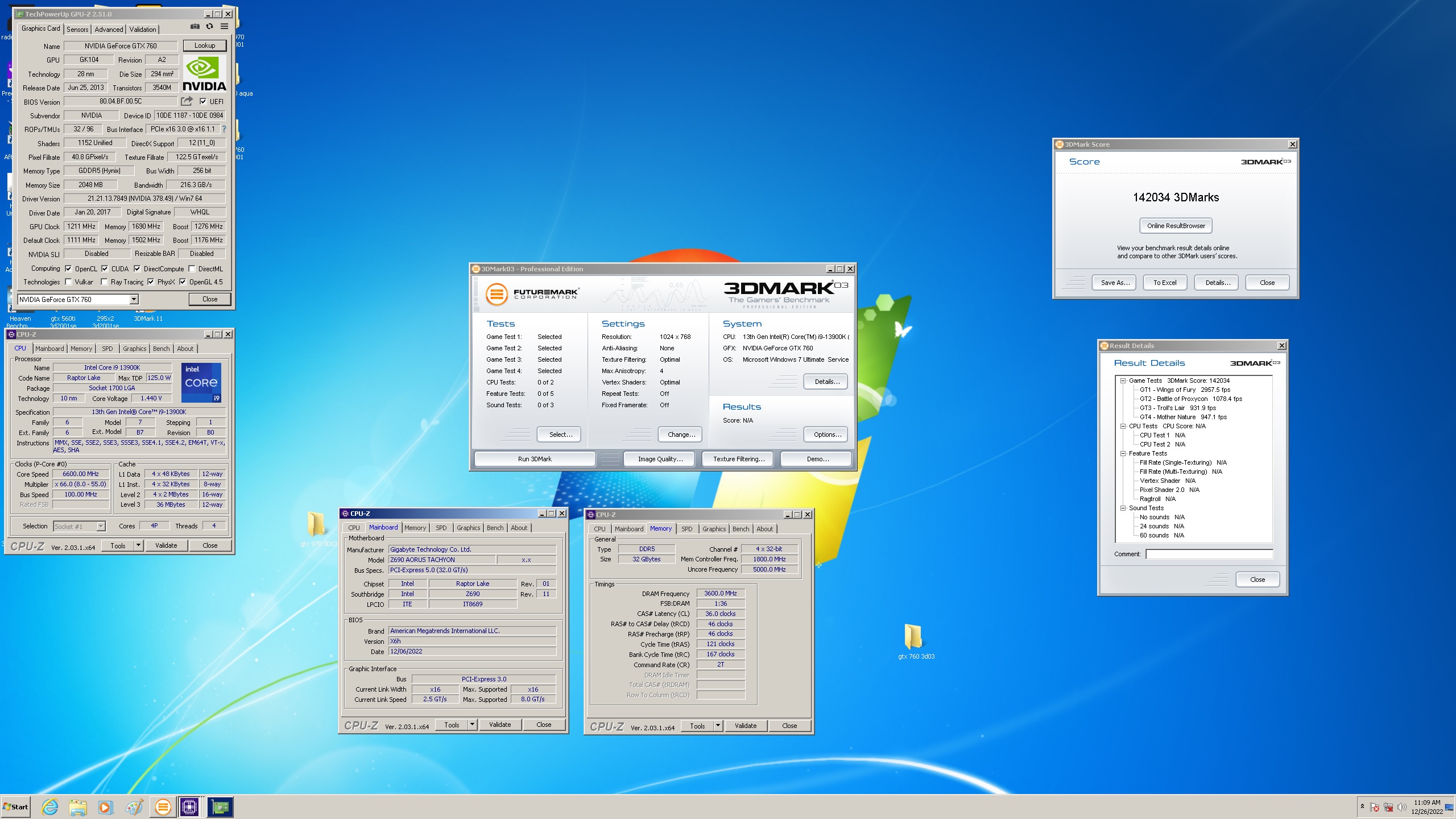
Task: Click the Show Desktop button at taskbar end
Action: (1450, 806)
